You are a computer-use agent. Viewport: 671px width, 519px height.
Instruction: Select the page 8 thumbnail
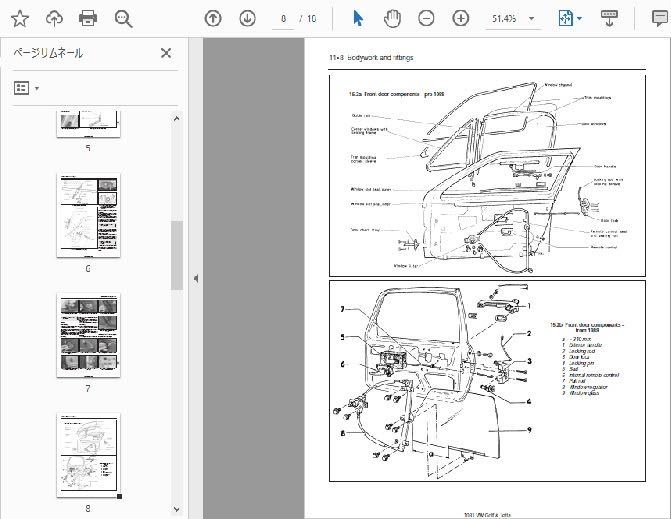88,455
